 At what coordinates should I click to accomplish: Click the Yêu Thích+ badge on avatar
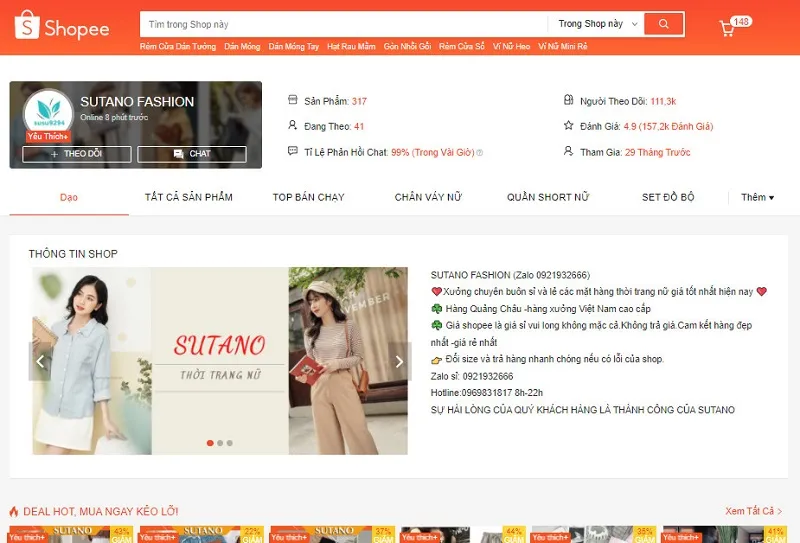48,136
